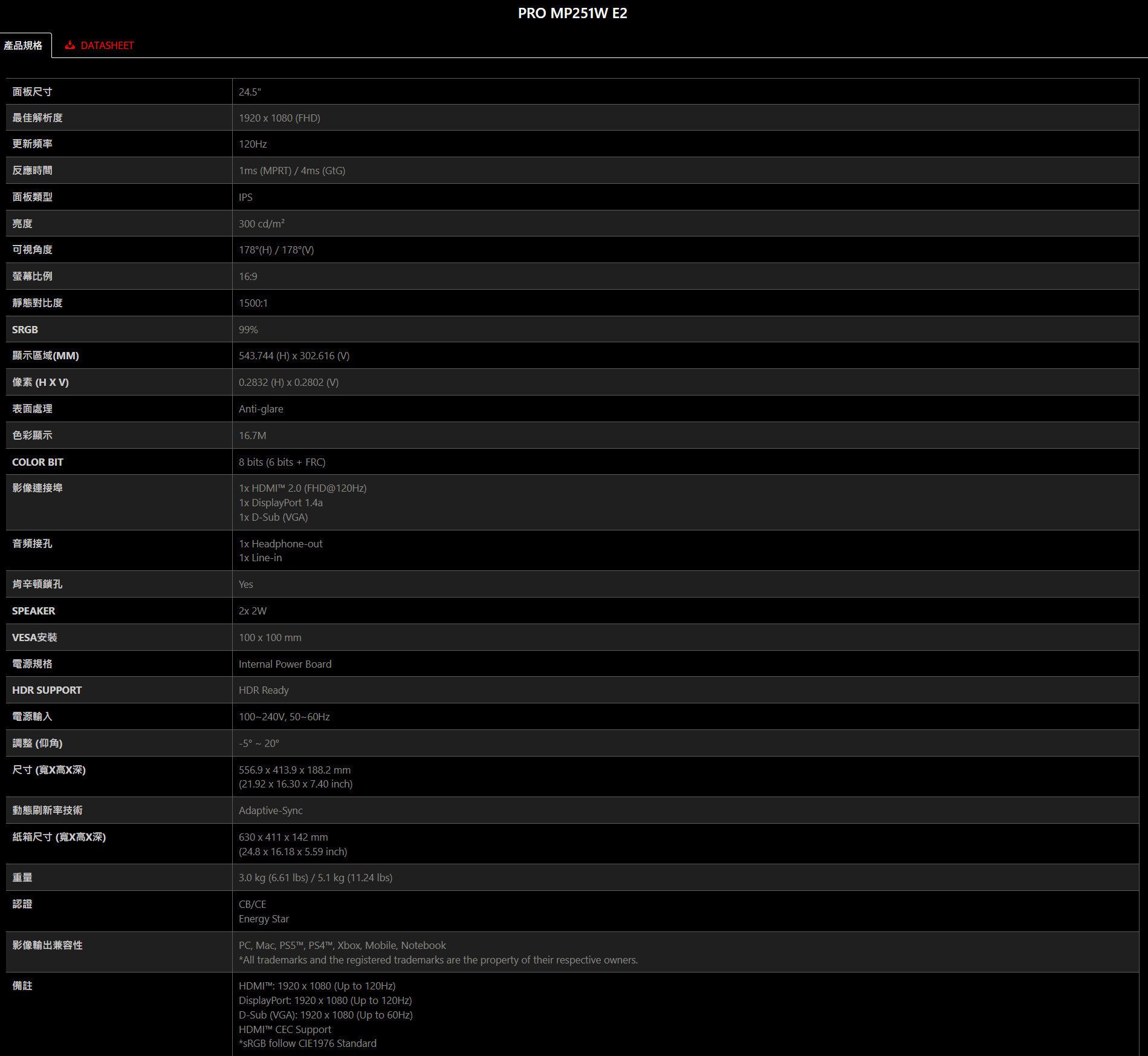Click the 最佳解析度 row label

(x=37, y=118)
